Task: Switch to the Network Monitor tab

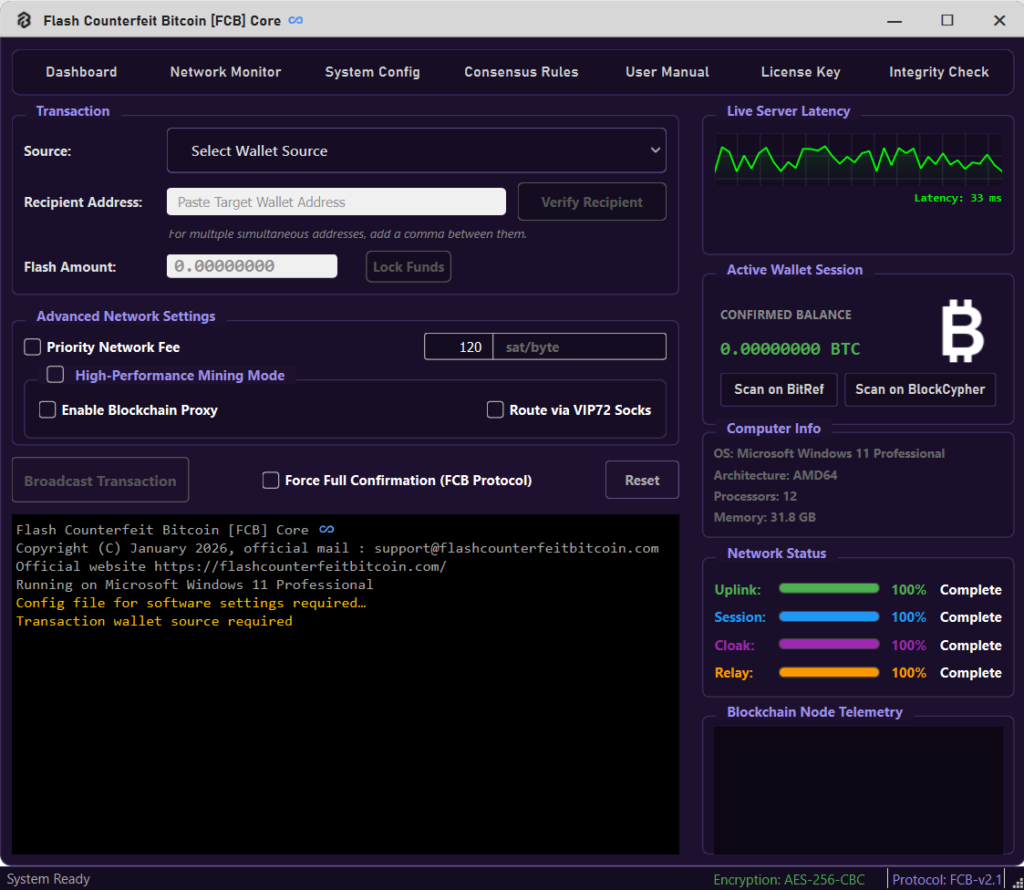Action: pos(225,72)
